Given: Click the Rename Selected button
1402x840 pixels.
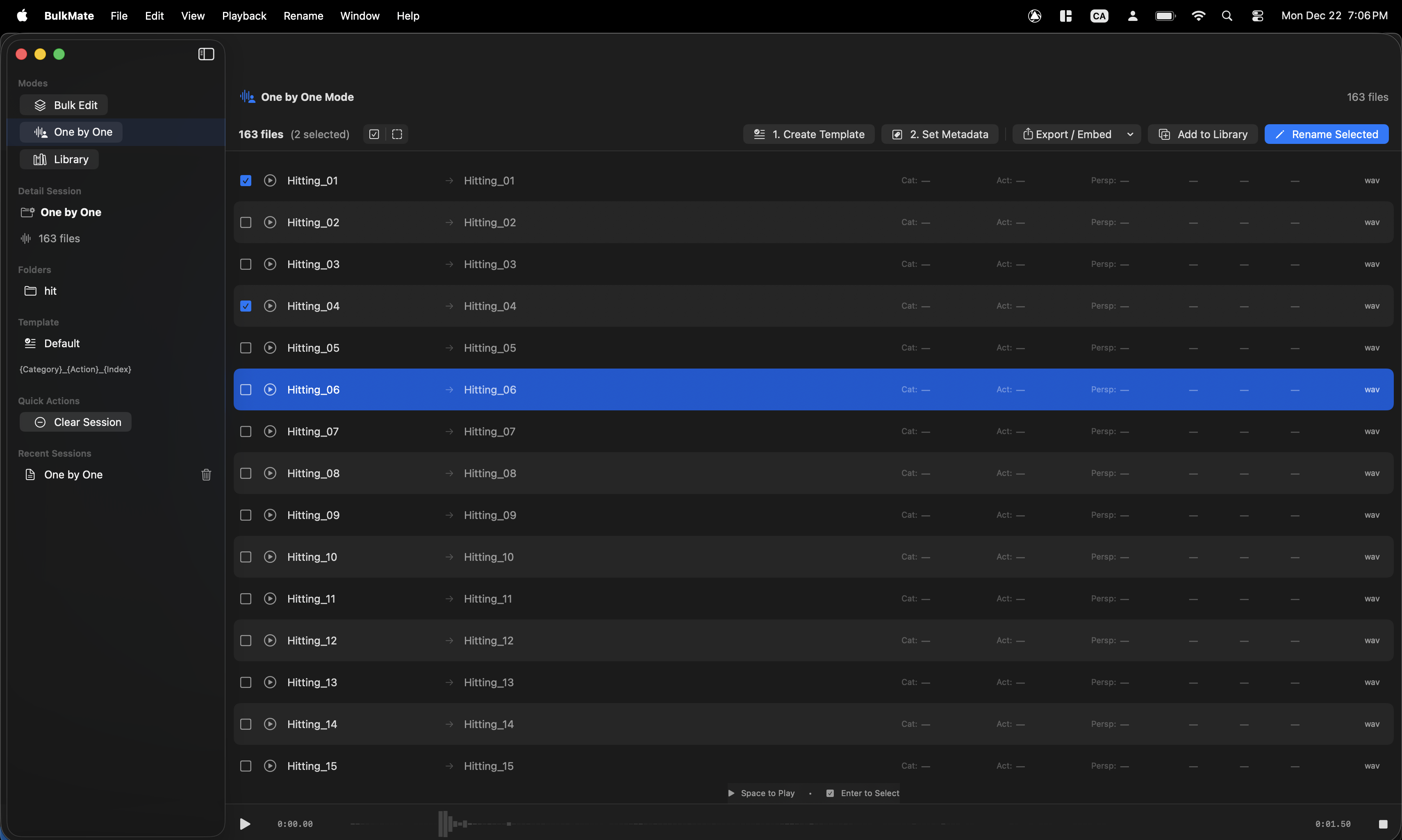Looking at the screenshot, I should click(1326, 134).
